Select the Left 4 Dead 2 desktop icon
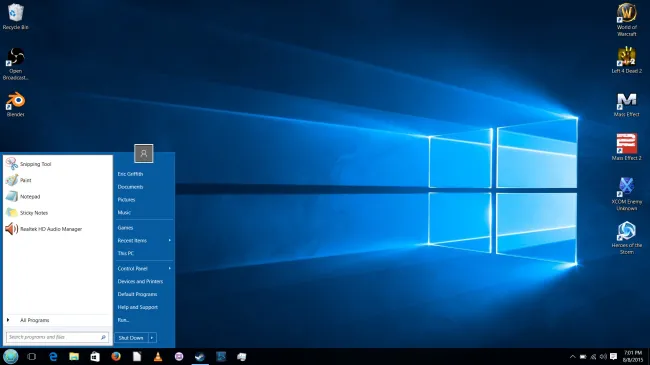650x365 pixels. [626, 60]
